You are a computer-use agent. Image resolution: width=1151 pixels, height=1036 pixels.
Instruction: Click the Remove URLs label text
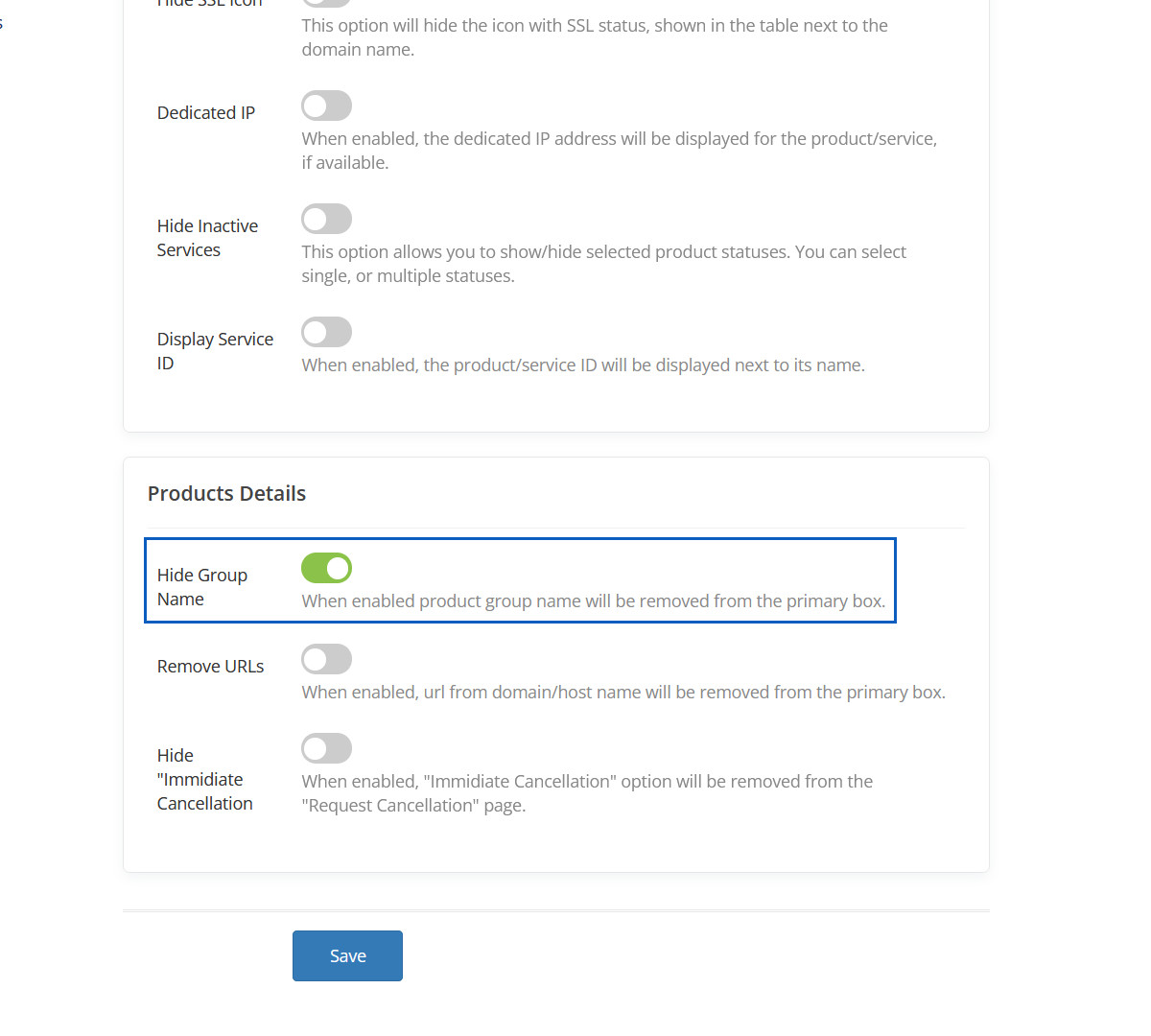click(x=210, y=666)
